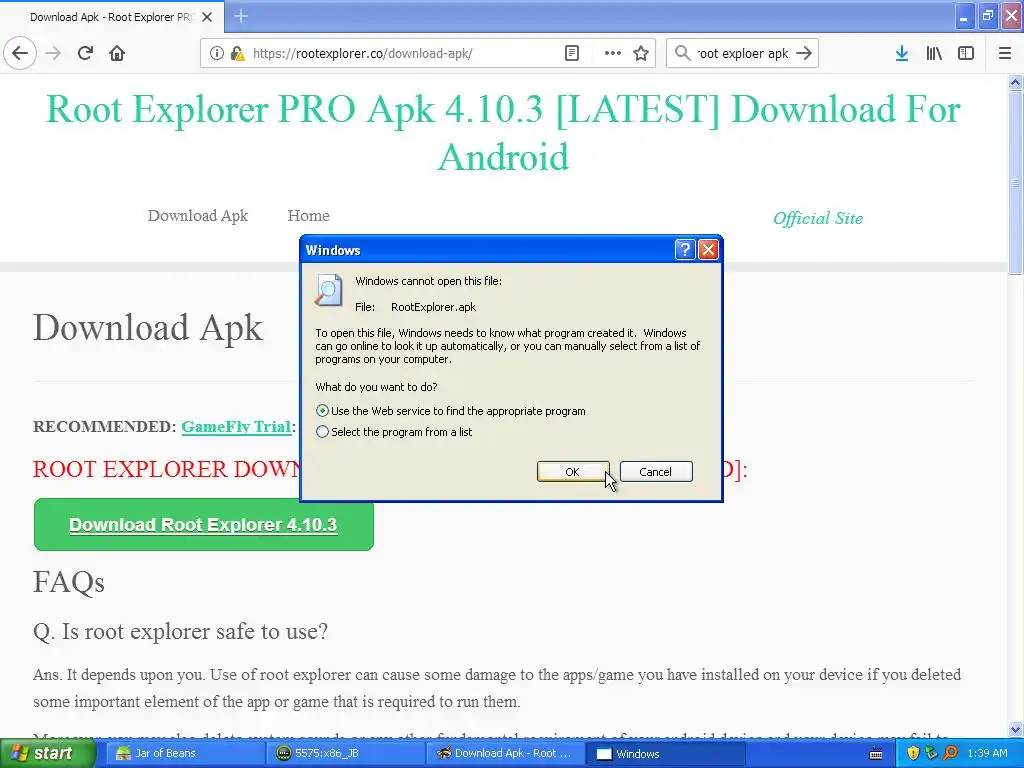Viewport: 1024px width, 768px height.
Task: Open page actions three-dot menu
Action: click(613, 53)
